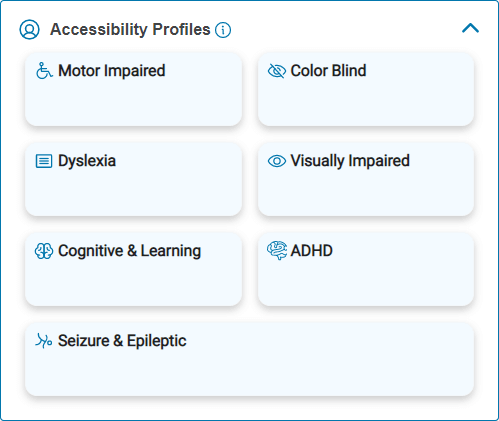Click the ADHD brain icon
499x421 pixels.
coord(277,250)
